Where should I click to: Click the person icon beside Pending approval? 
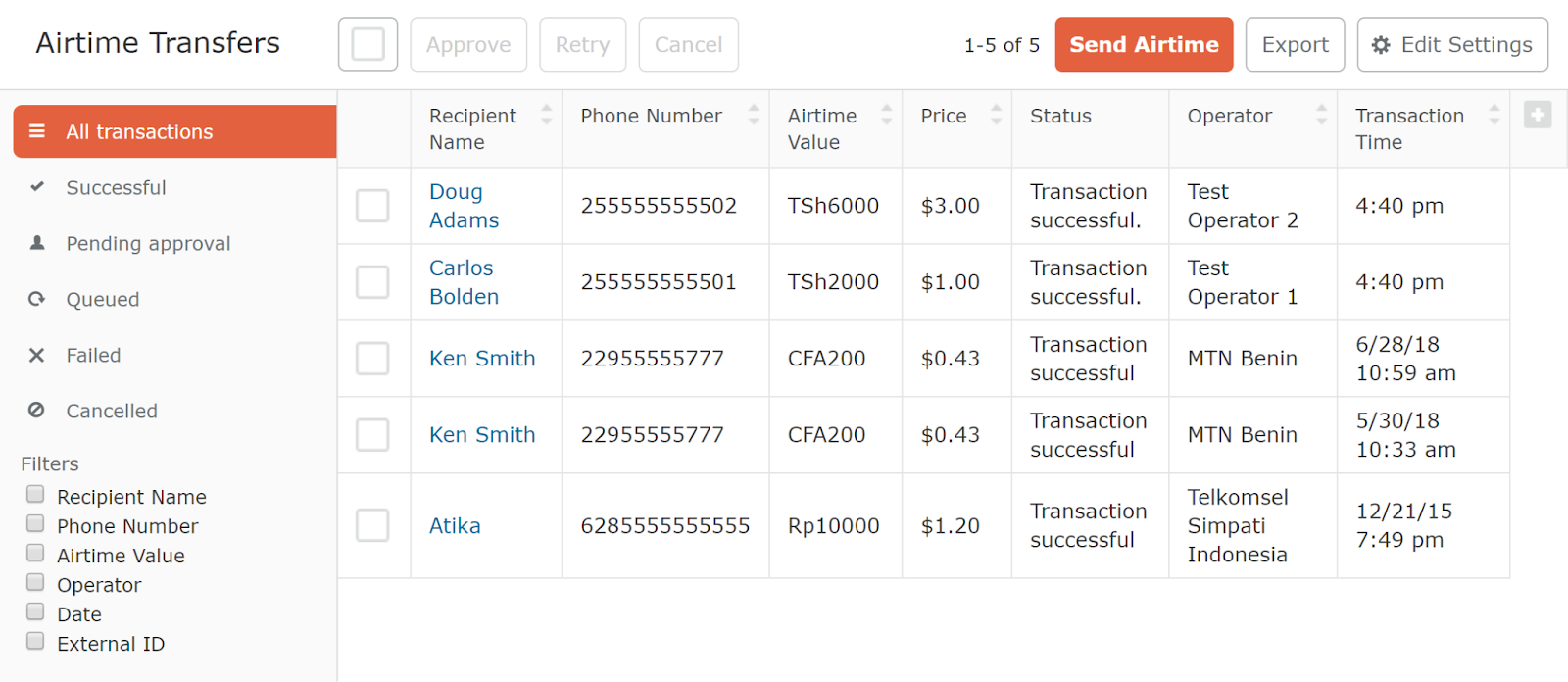coord(37,242)
